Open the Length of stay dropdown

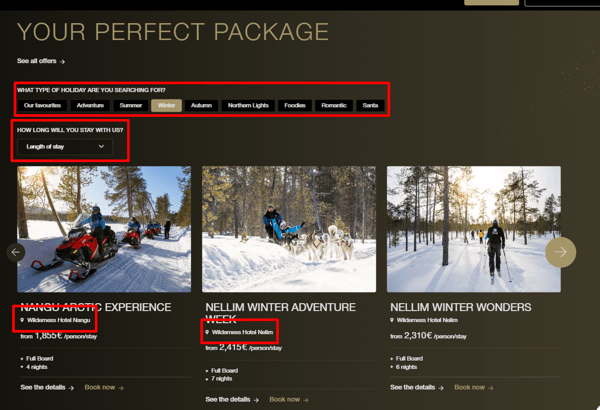pos(65,147)
